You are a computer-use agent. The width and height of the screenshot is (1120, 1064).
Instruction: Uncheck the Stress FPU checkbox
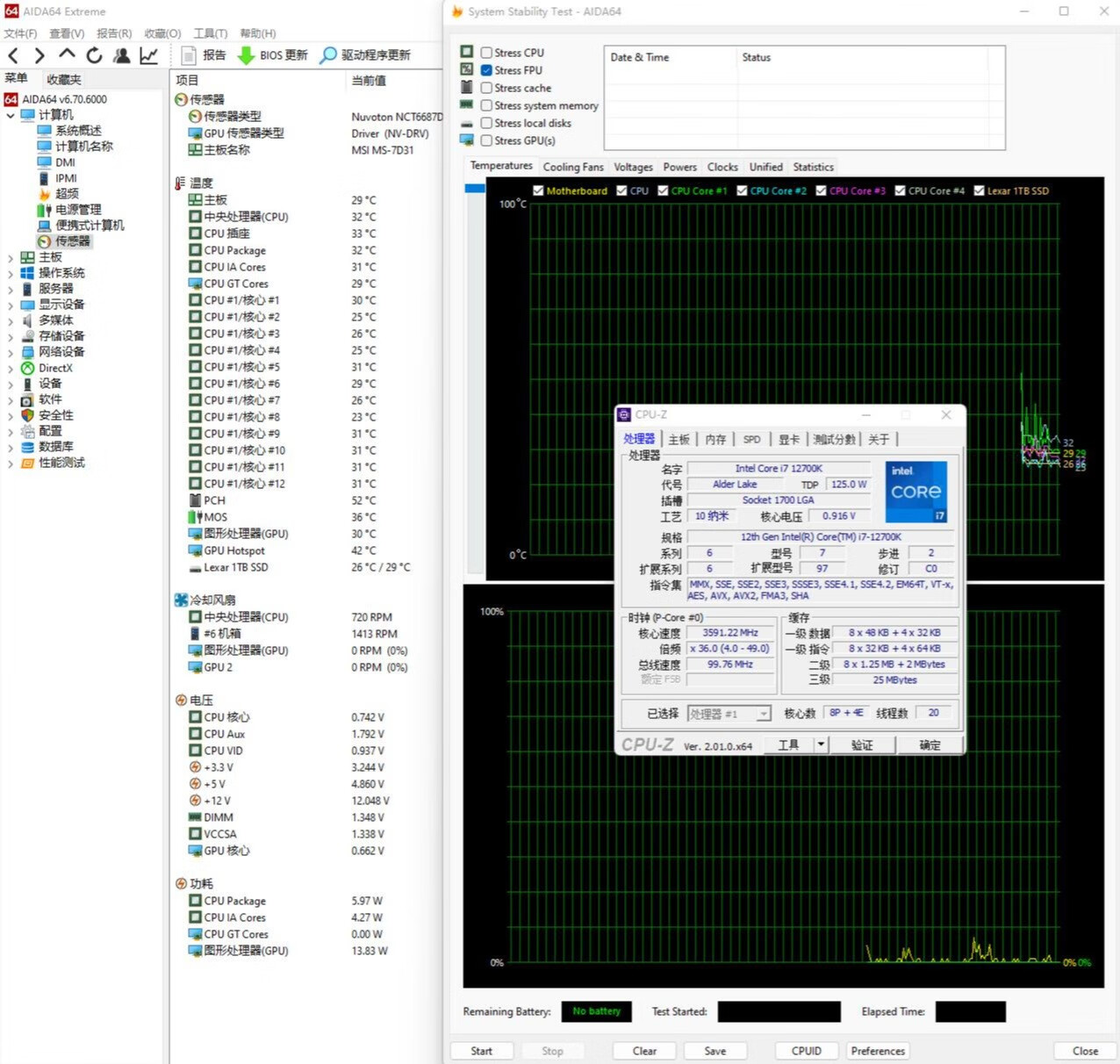point(486,70)
